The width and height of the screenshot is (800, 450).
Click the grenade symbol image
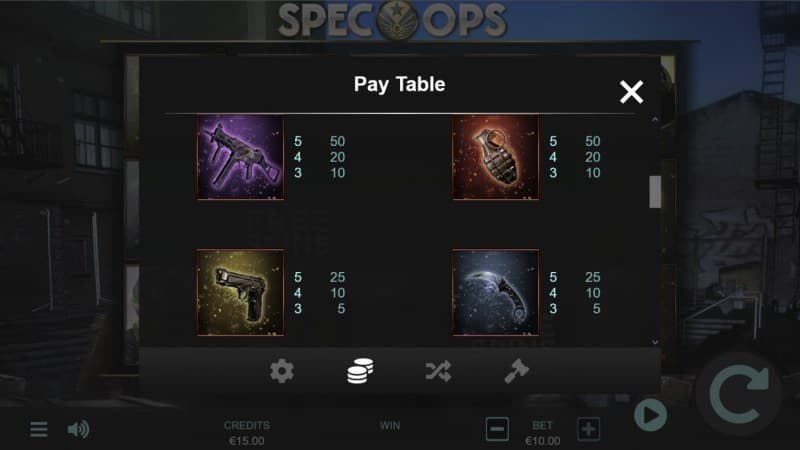click(495, 157)
